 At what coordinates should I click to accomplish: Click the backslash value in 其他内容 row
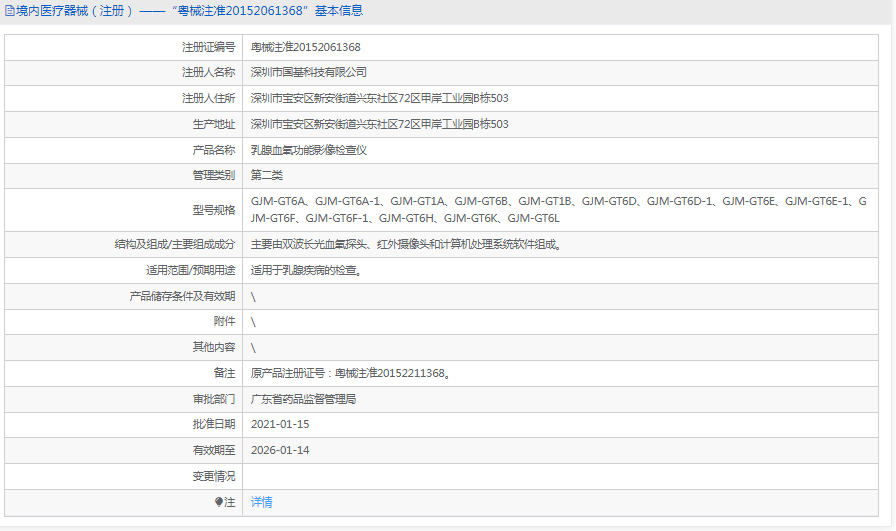tap(253, 348)
